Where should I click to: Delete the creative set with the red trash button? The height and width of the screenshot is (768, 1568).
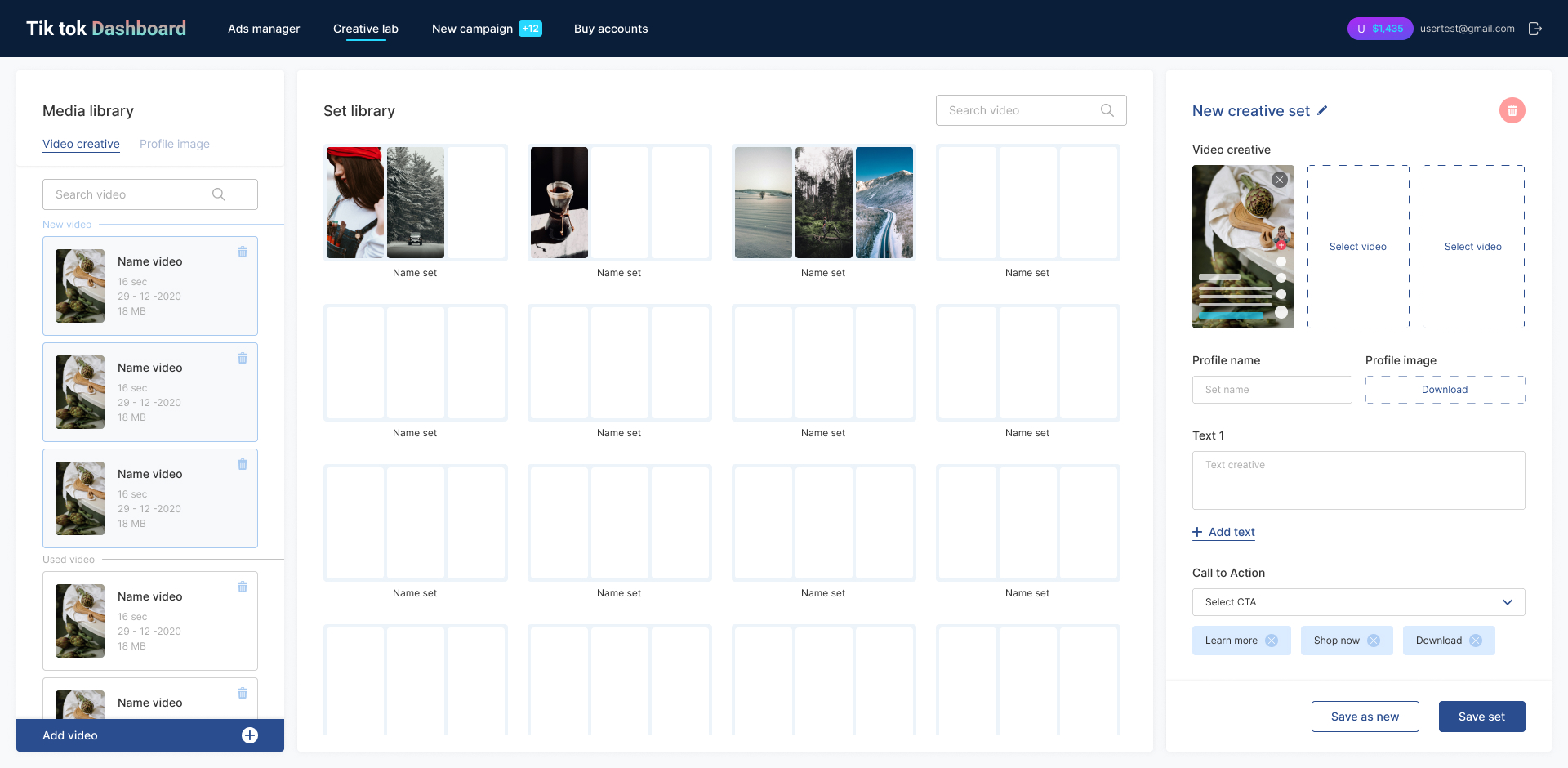(1512, 110)
